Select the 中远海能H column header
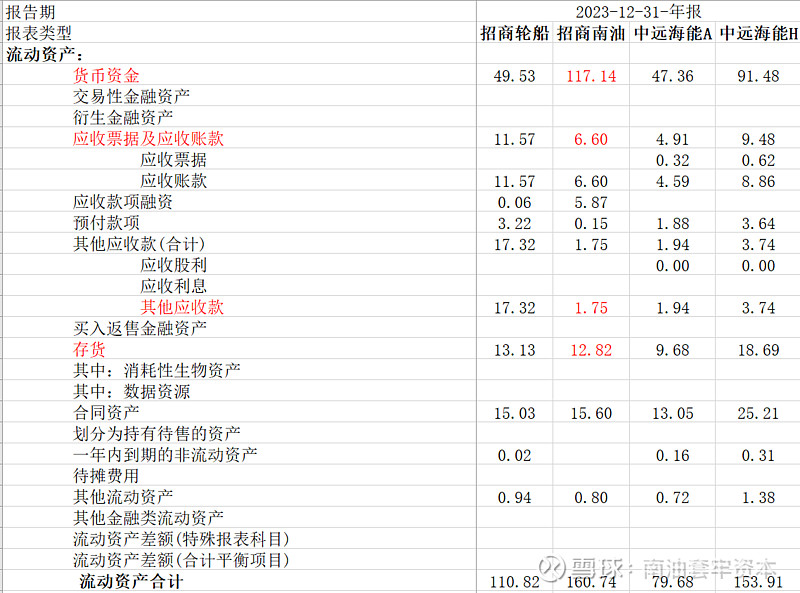Screen dimensions: 800x593 [x=758, y=33]
